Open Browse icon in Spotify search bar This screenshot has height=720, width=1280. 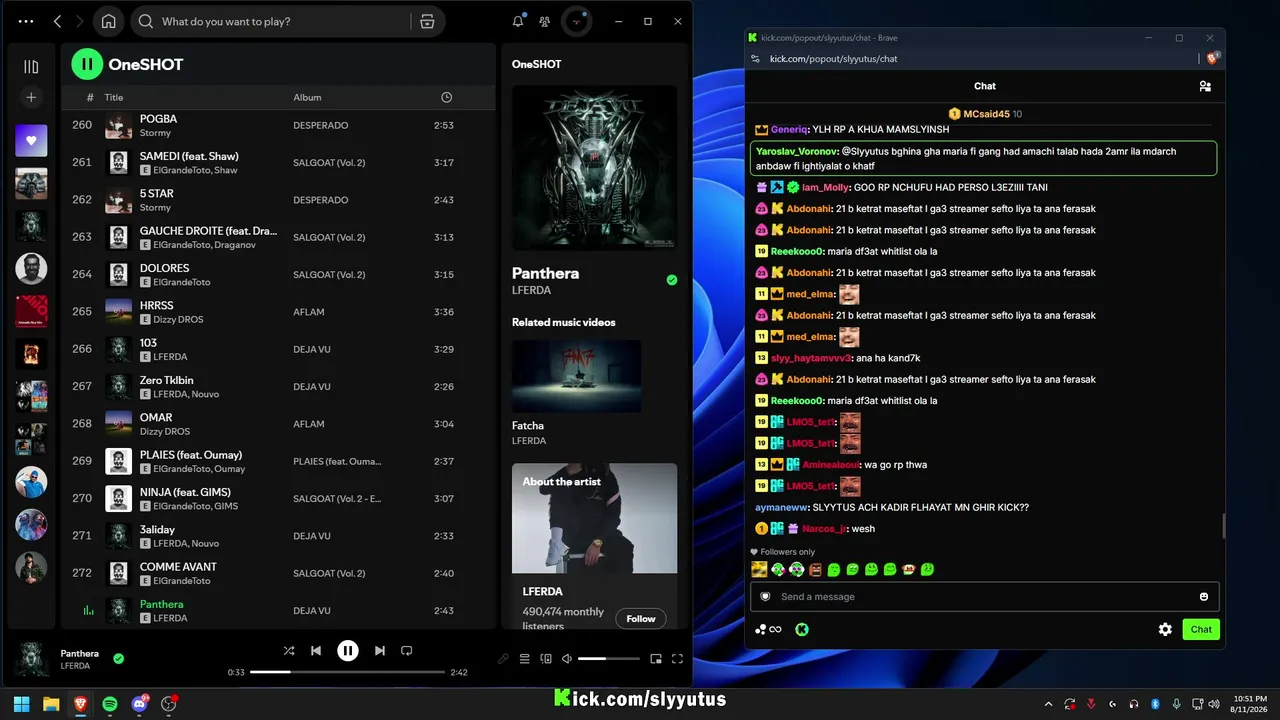tap(427, 21)
